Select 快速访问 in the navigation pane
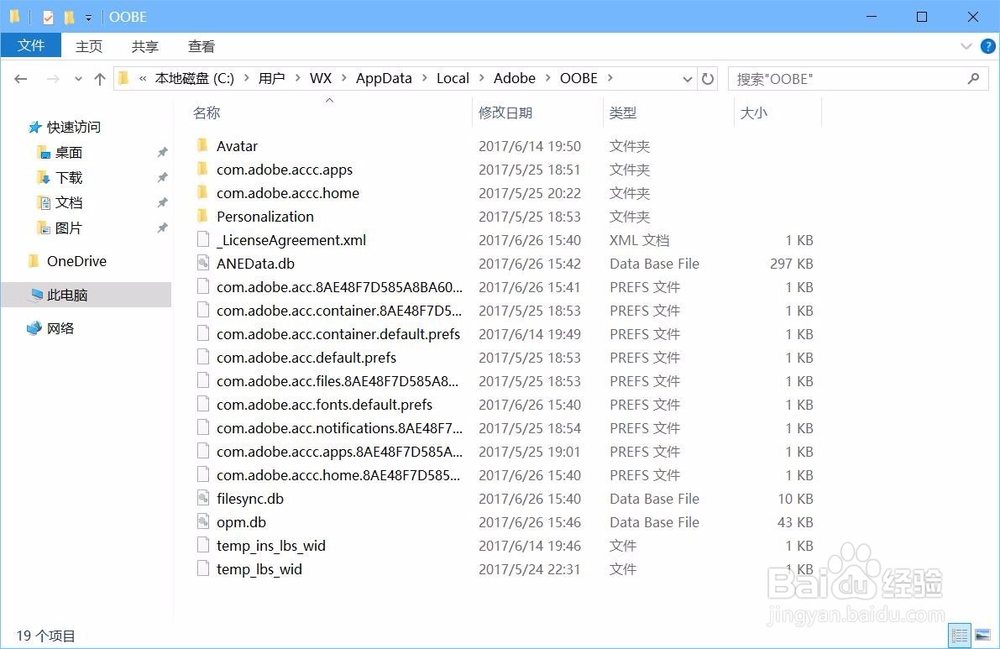Viewport: 1000px width, 649px height. point(73,128)
